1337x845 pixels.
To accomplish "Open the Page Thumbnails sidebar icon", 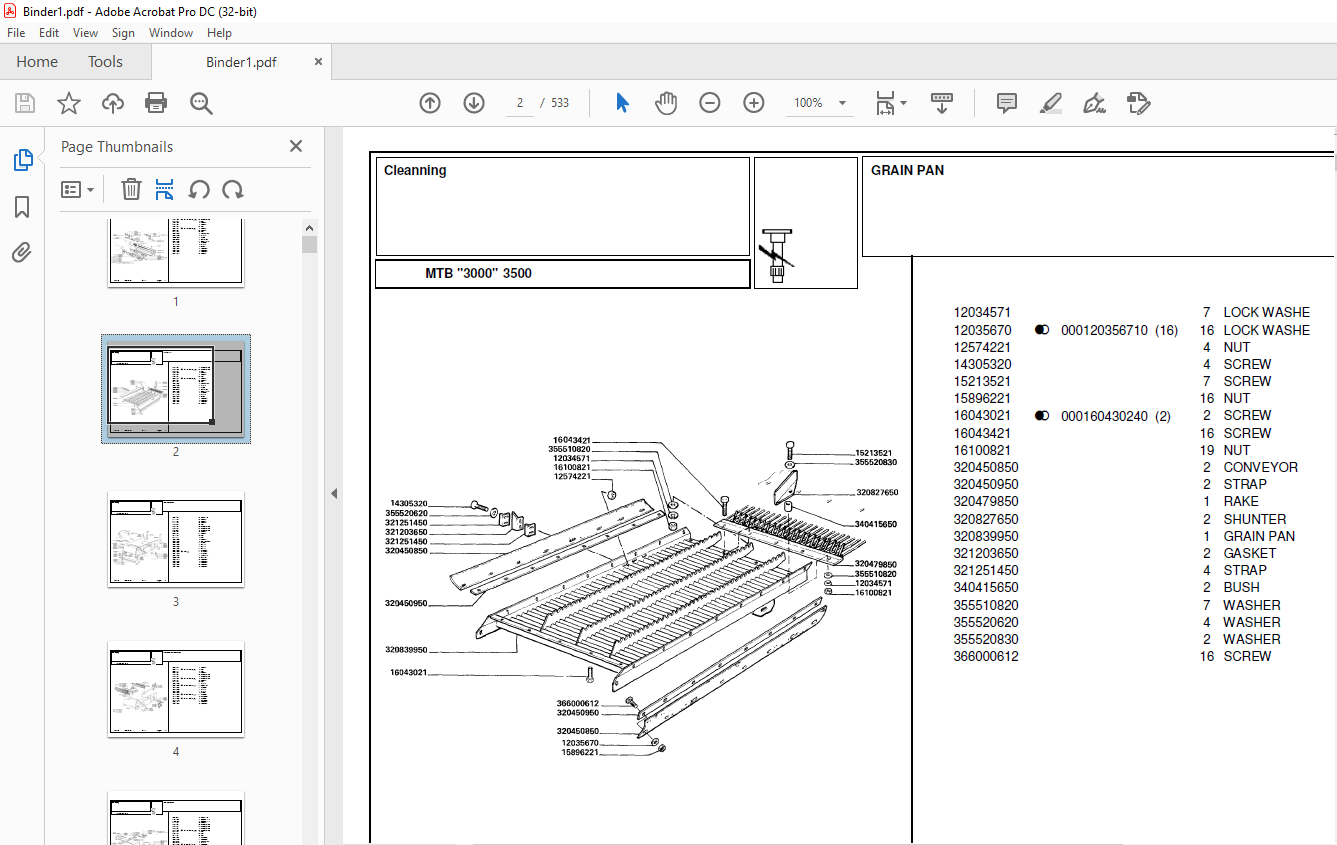I will click(x=22, y=160).
